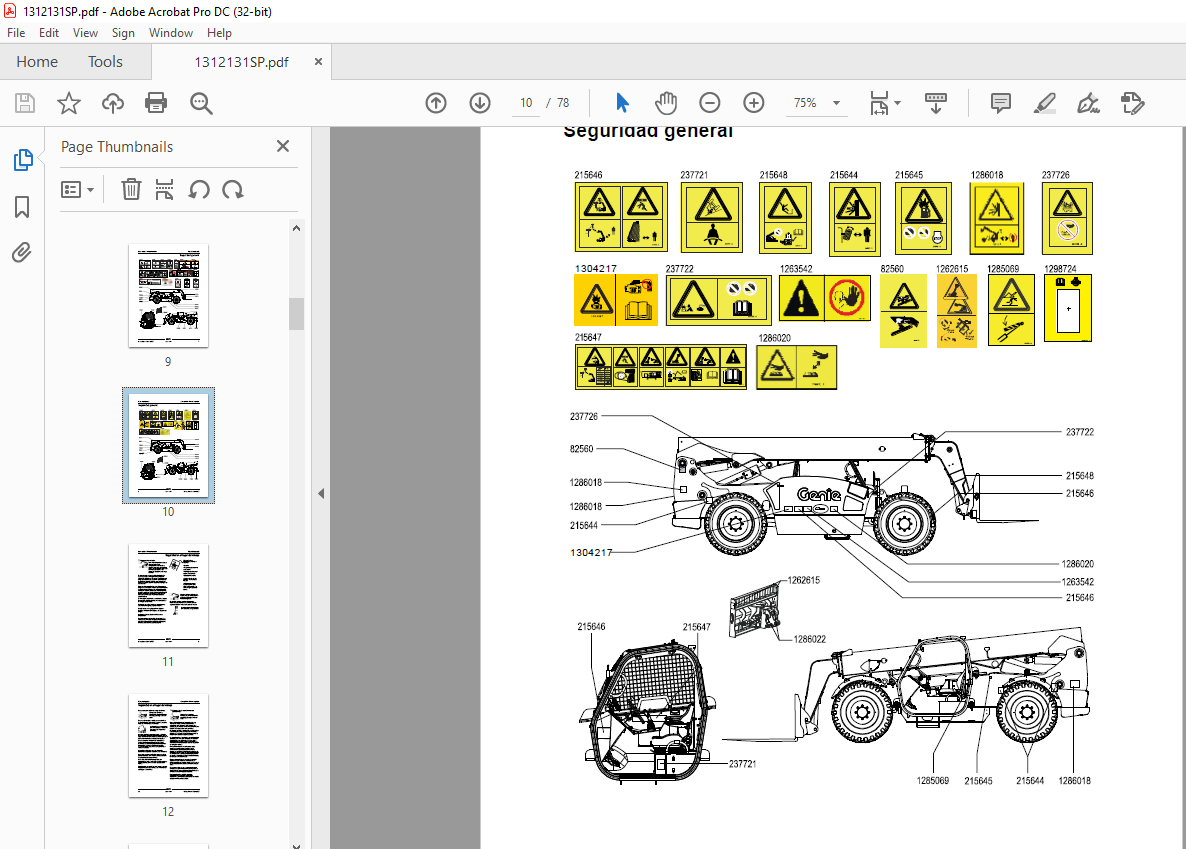The height and width of the screenshot is (849, 1186).
Task: Close the Page Thumbnails panel
Action: tap(283, 146)
